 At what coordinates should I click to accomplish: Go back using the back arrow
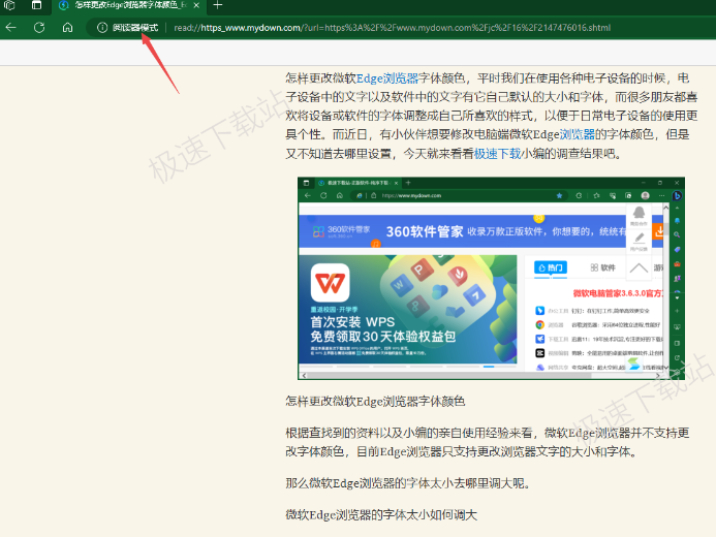pos(11,27)
